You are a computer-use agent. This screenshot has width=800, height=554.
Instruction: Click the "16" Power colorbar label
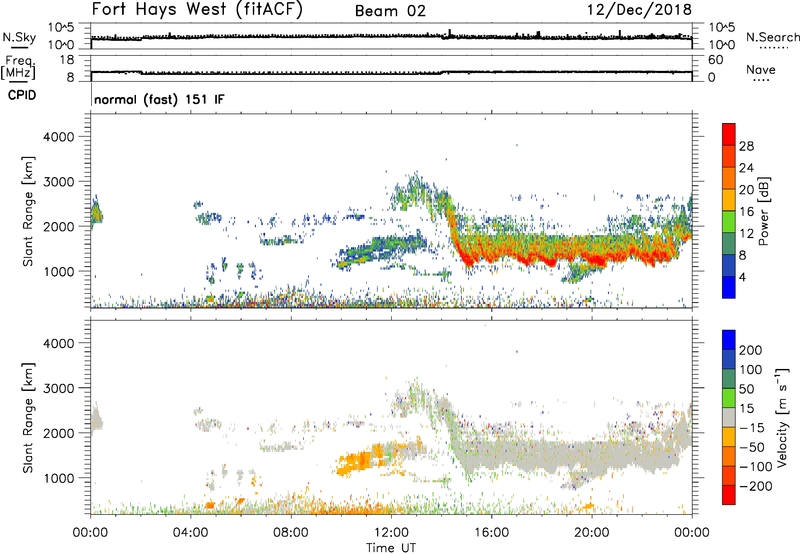click(x=746, y=212)
